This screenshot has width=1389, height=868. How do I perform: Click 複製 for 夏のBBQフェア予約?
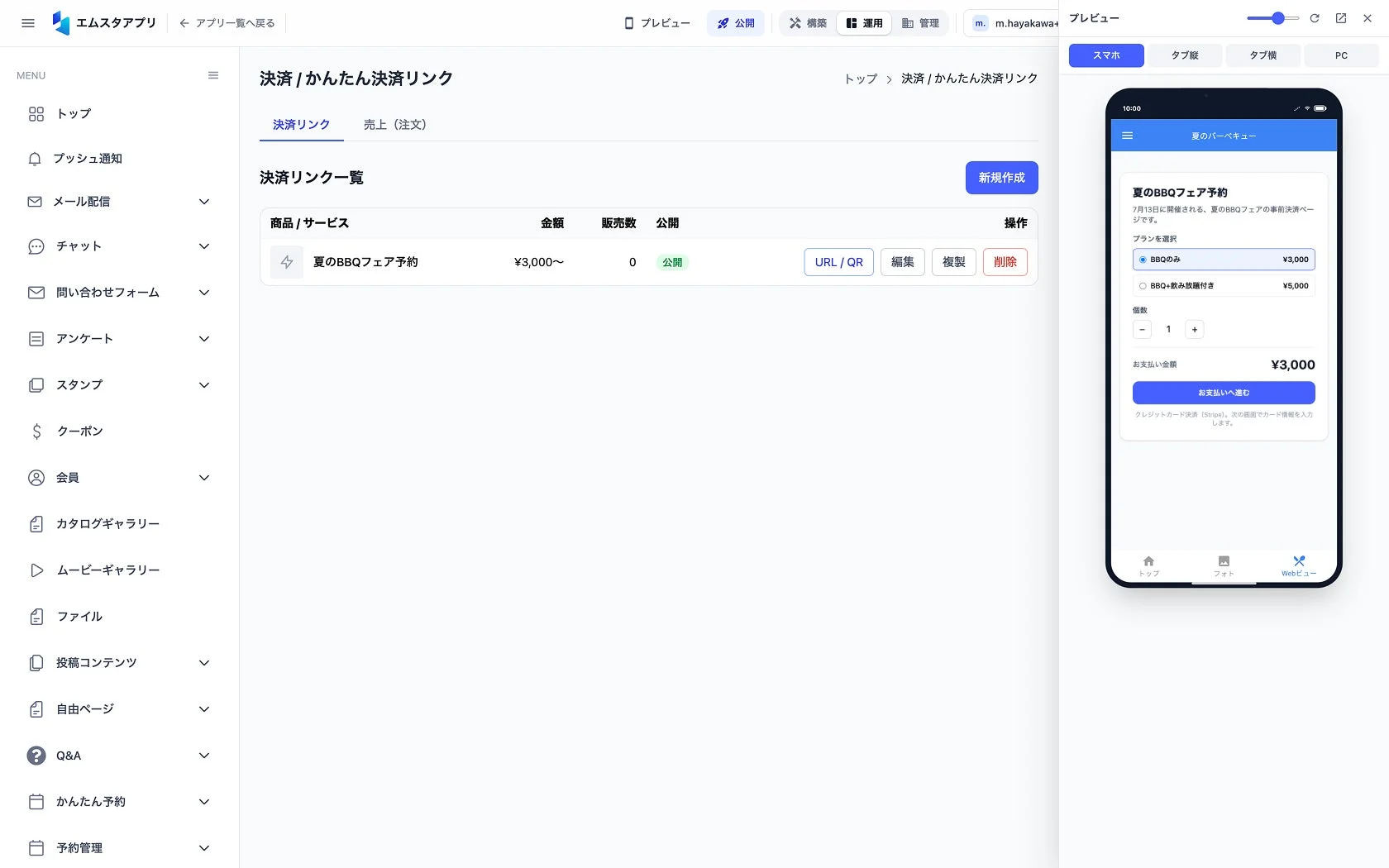coord(954,262)
